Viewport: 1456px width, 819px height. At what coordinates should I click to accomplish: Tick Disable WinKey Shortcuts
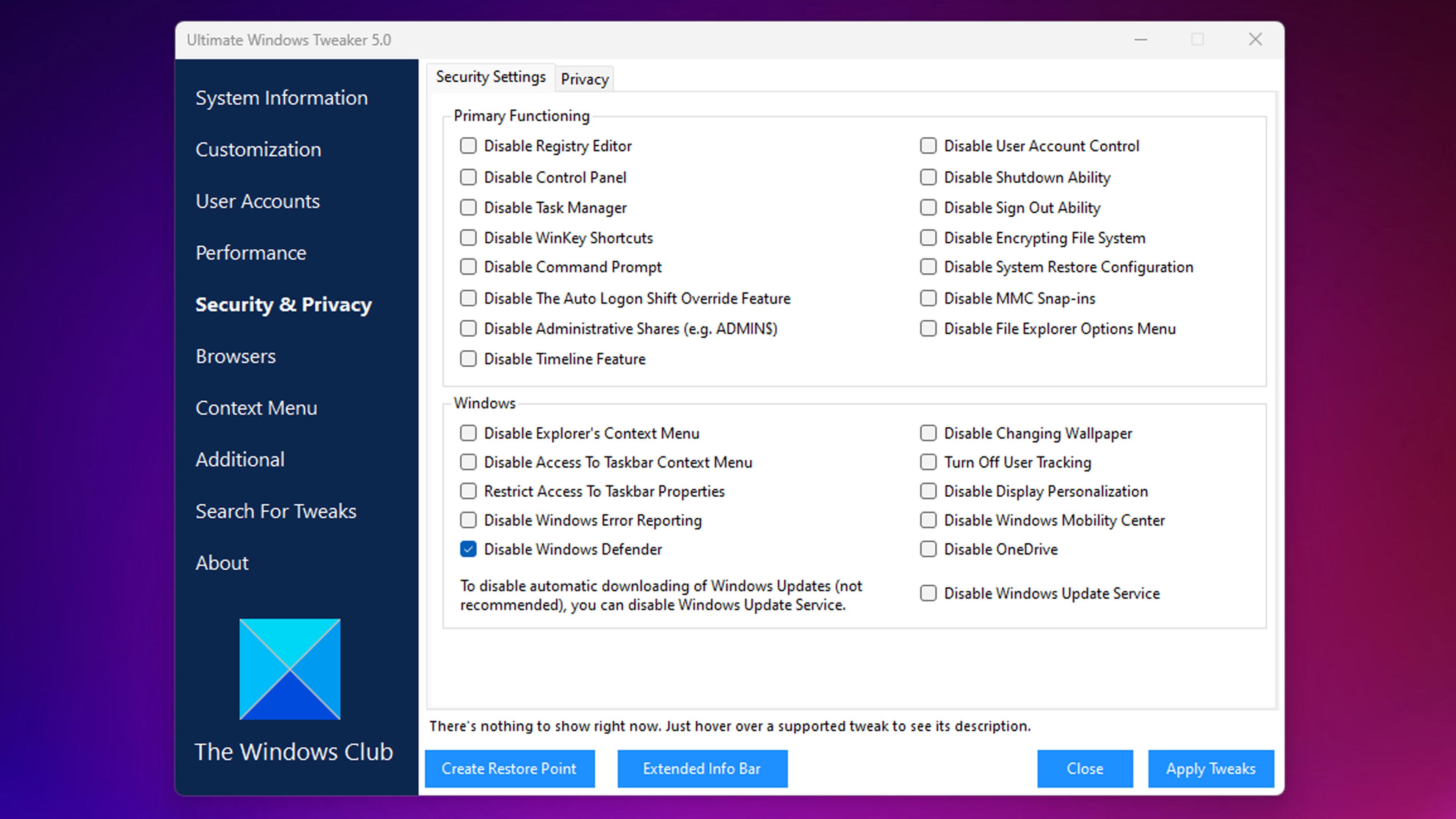[468, 238]
